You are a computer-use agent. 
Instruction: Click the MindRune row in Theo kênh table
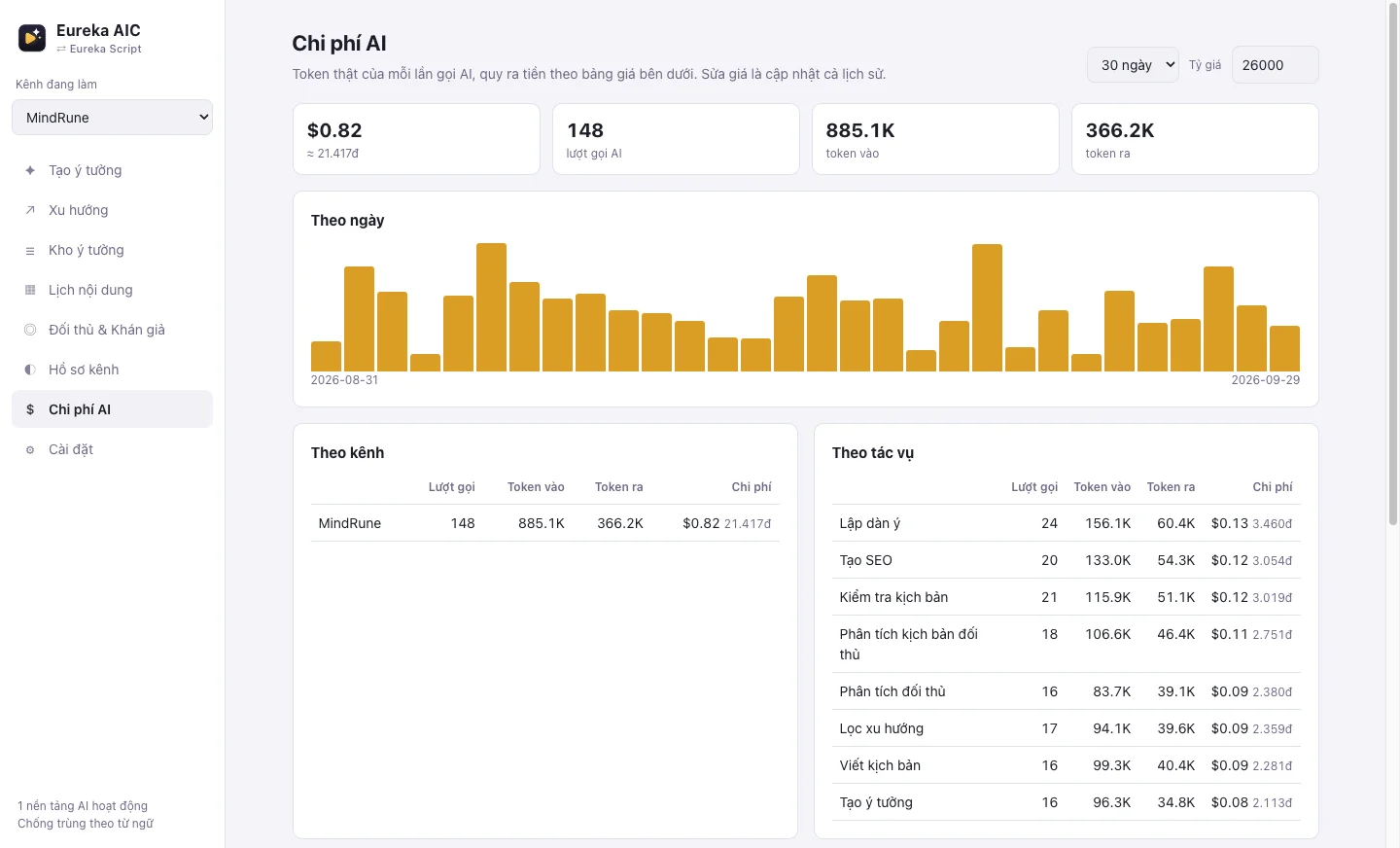point(545,523)
